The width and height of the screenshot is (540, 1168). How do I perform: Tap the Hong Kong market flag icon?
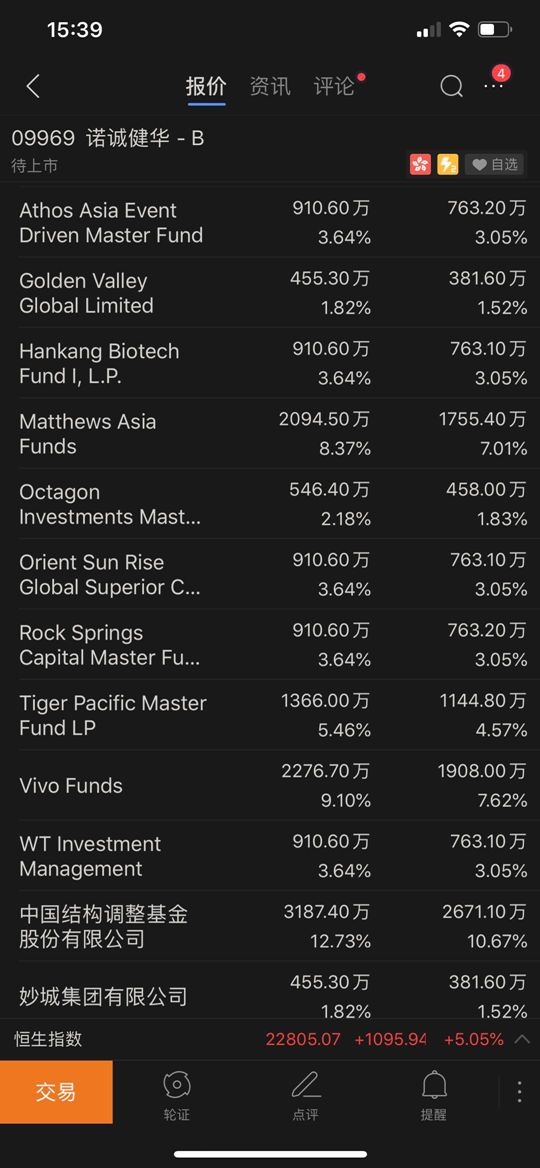420,164
